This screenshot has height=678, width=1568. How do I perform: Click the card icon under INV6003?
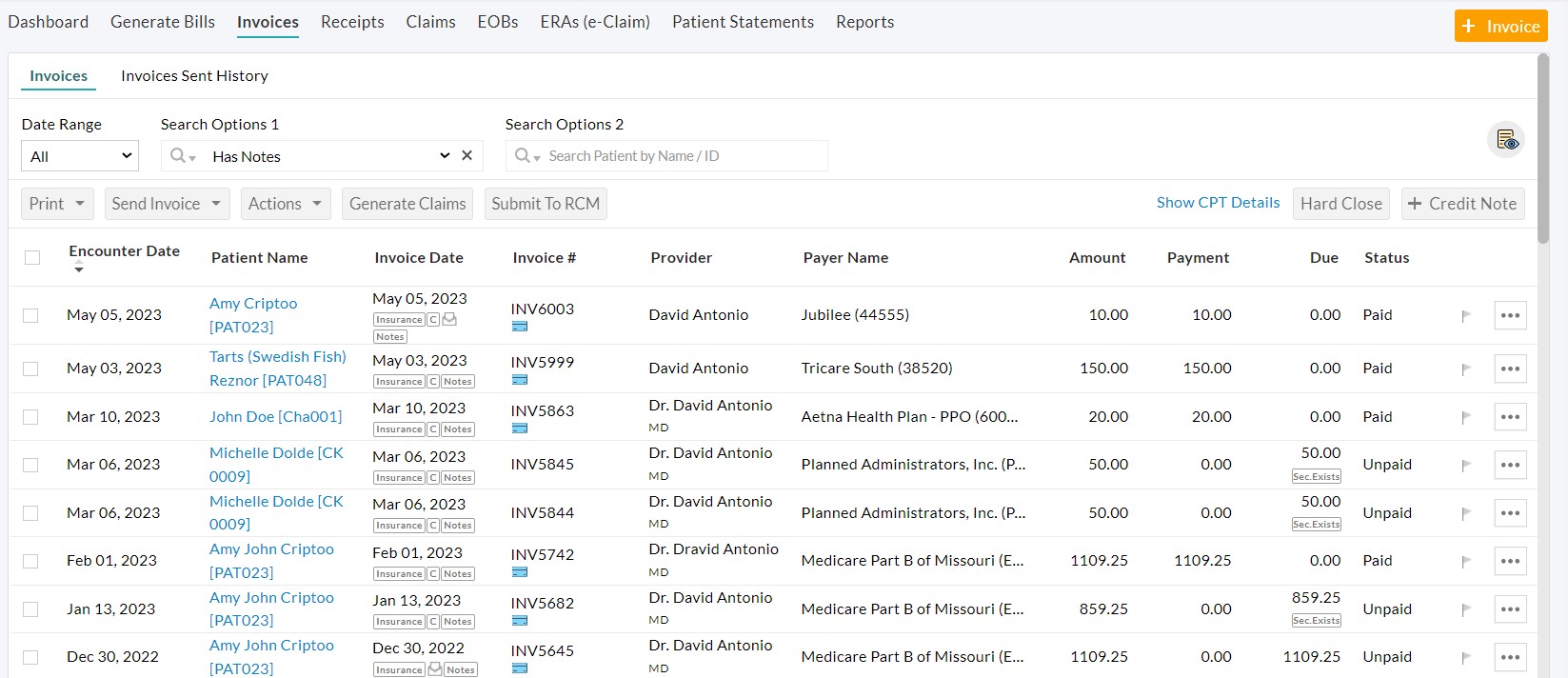click(520, 327)
